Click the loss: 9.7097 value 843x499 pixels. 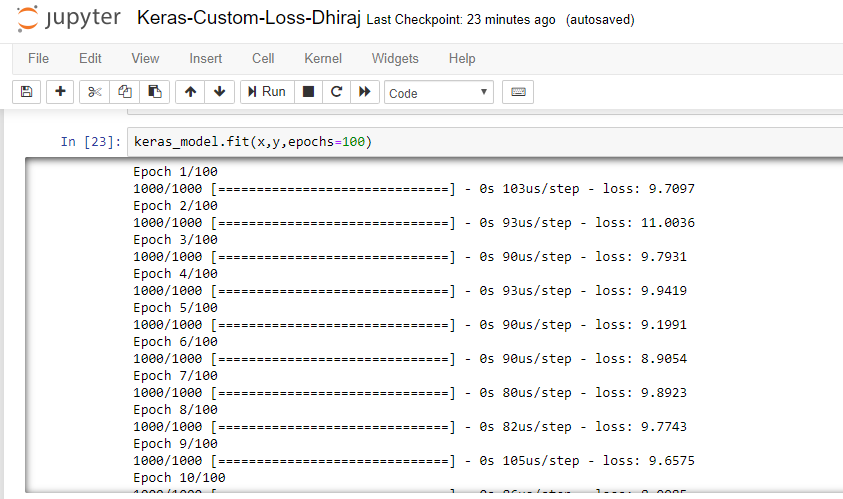click(x=648, y=189)
